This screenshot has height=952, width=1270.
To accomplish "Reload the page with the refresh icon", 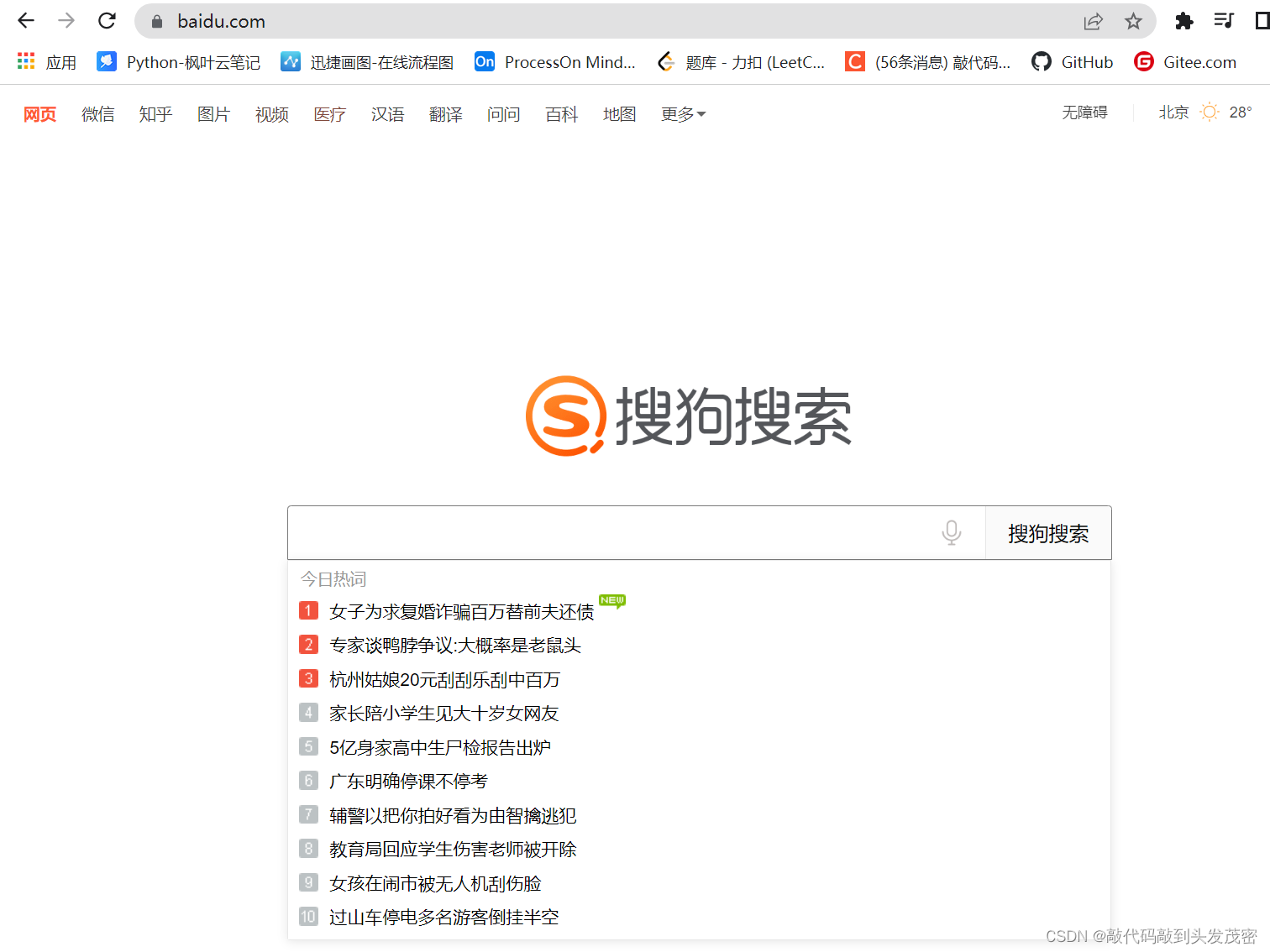I will point(107,21).
